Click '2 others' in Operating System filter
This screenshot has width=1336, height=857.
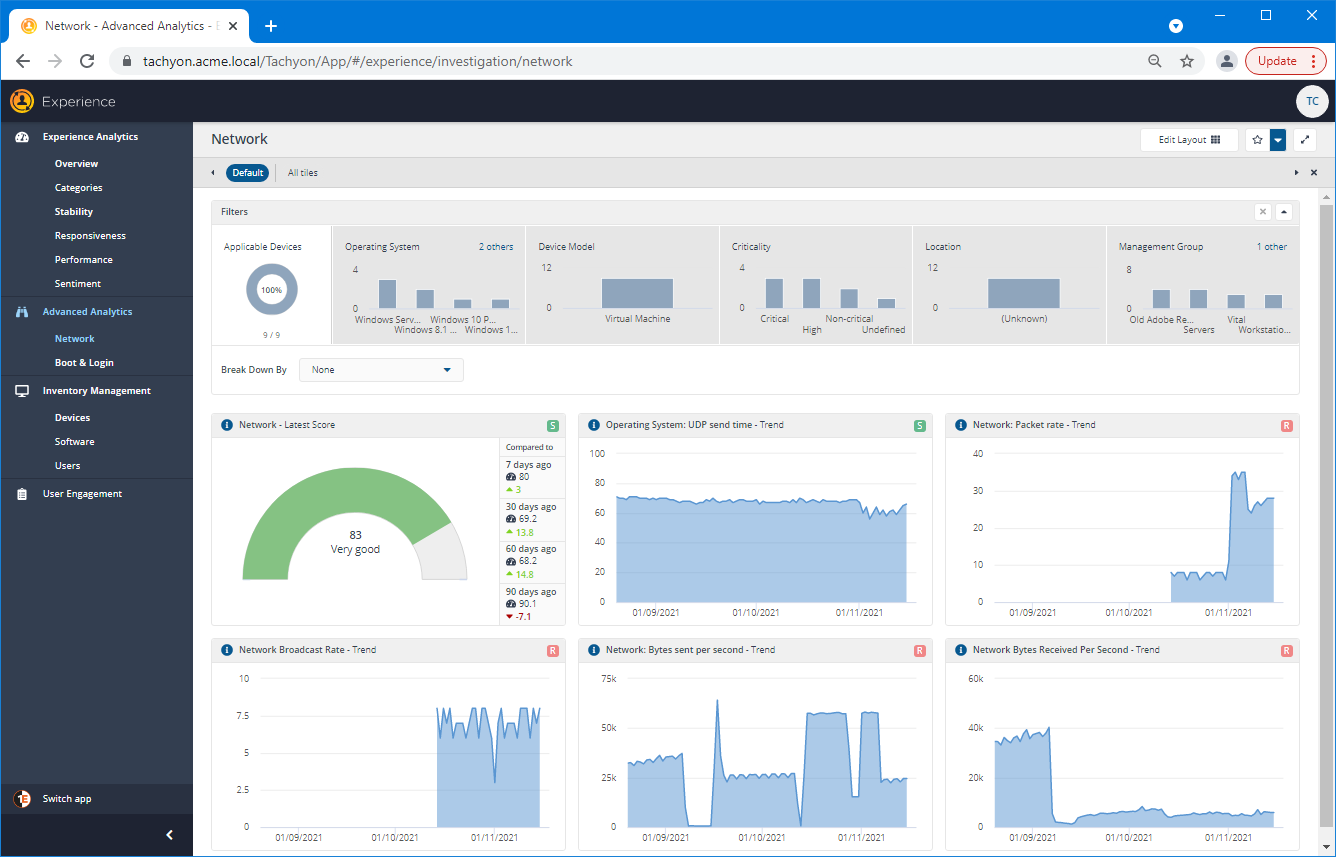[495, 247]
